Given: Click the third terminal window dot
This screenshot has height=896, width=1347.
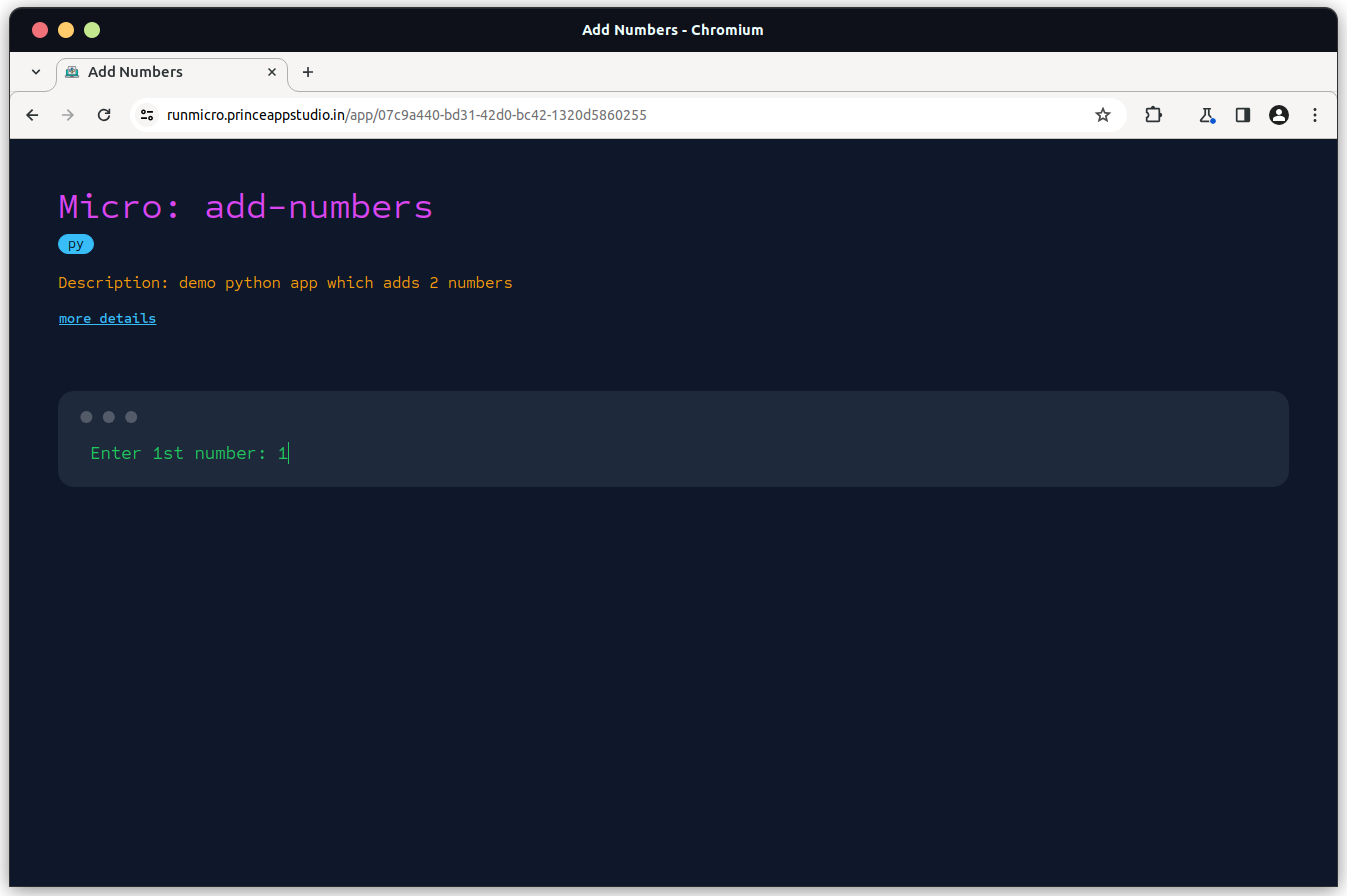Looking at the screenshot, I should point(131,417).
